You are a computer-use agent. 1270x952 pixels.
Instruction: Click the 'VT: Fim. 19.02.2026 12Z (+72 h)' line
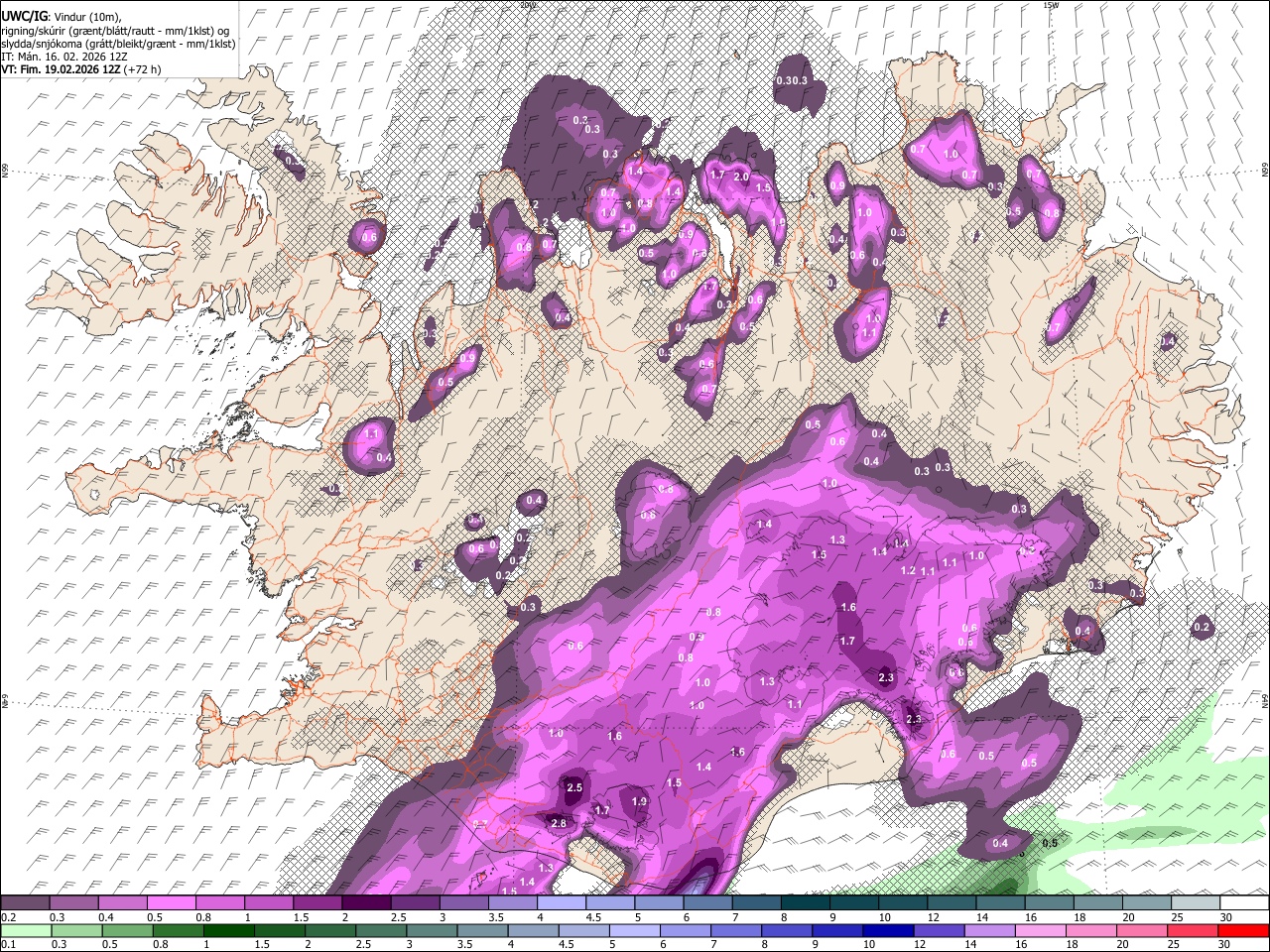coord(81,69)
